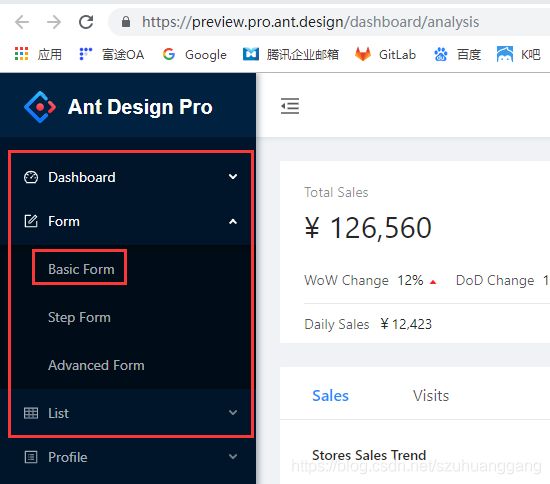Open the 腾讯企业邮箱 bookmark
This screenshot has height=484, width=550.
pyautogui.click(x=291, y=54)
